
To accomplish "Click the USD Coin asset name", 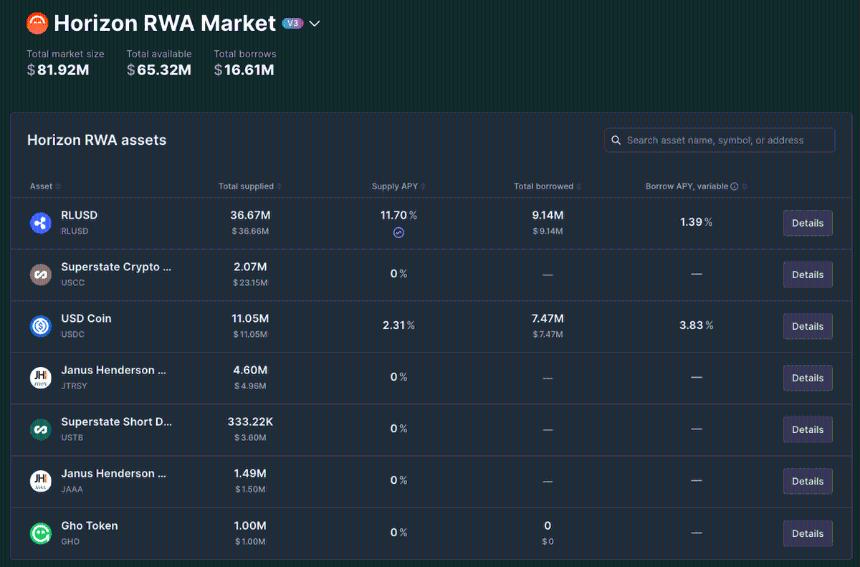I will click(x=86, y=319).
